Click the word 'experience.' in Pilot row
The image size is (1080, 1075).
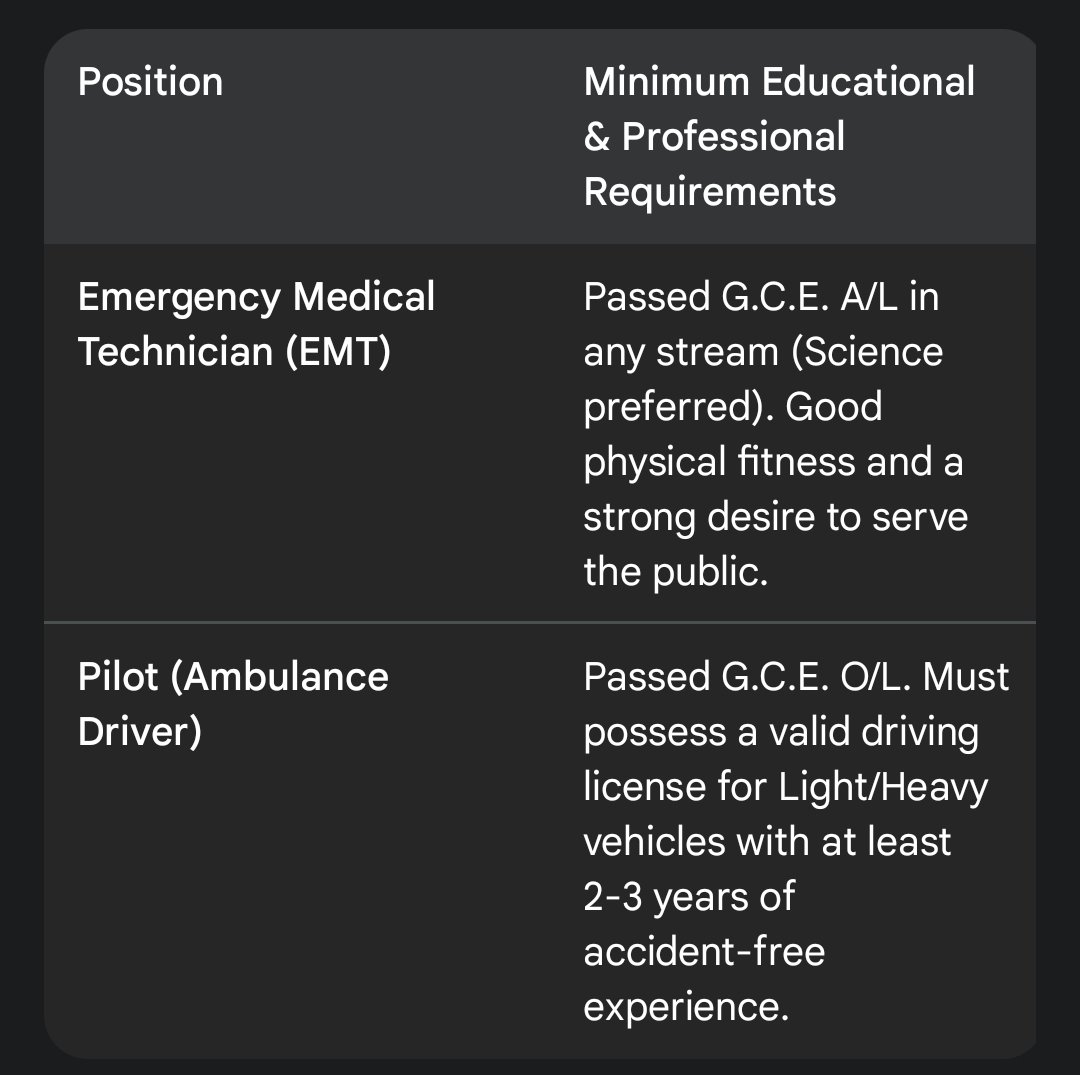pos(686,1006)
